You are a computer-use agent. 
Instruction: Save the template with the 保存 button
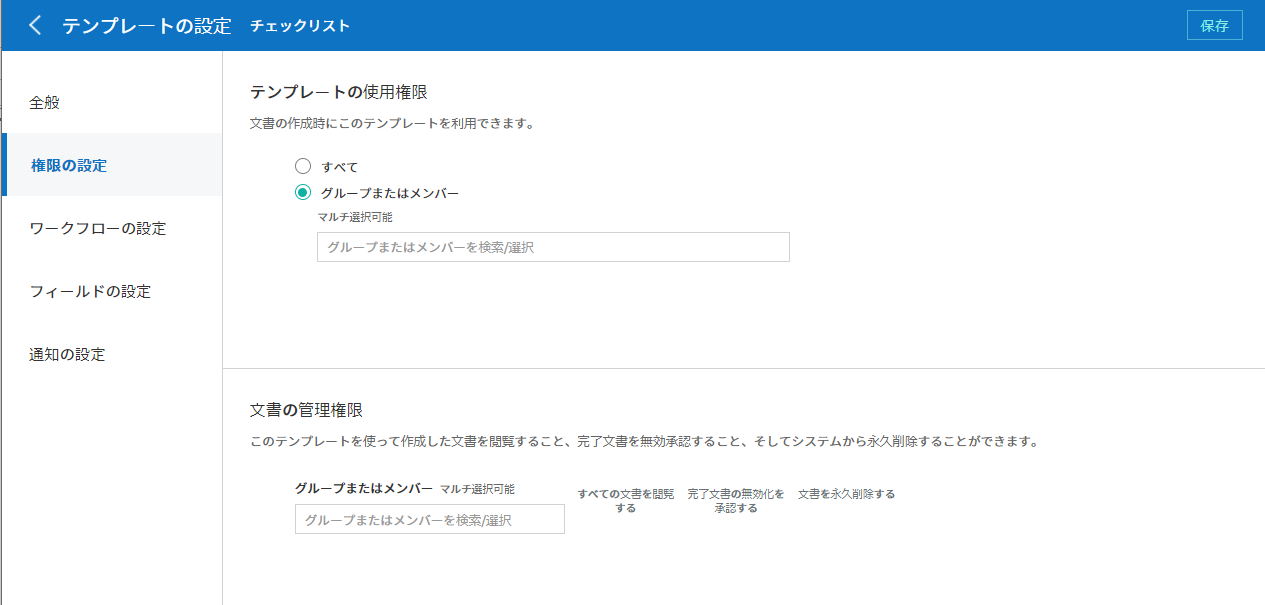(1214, 26)
